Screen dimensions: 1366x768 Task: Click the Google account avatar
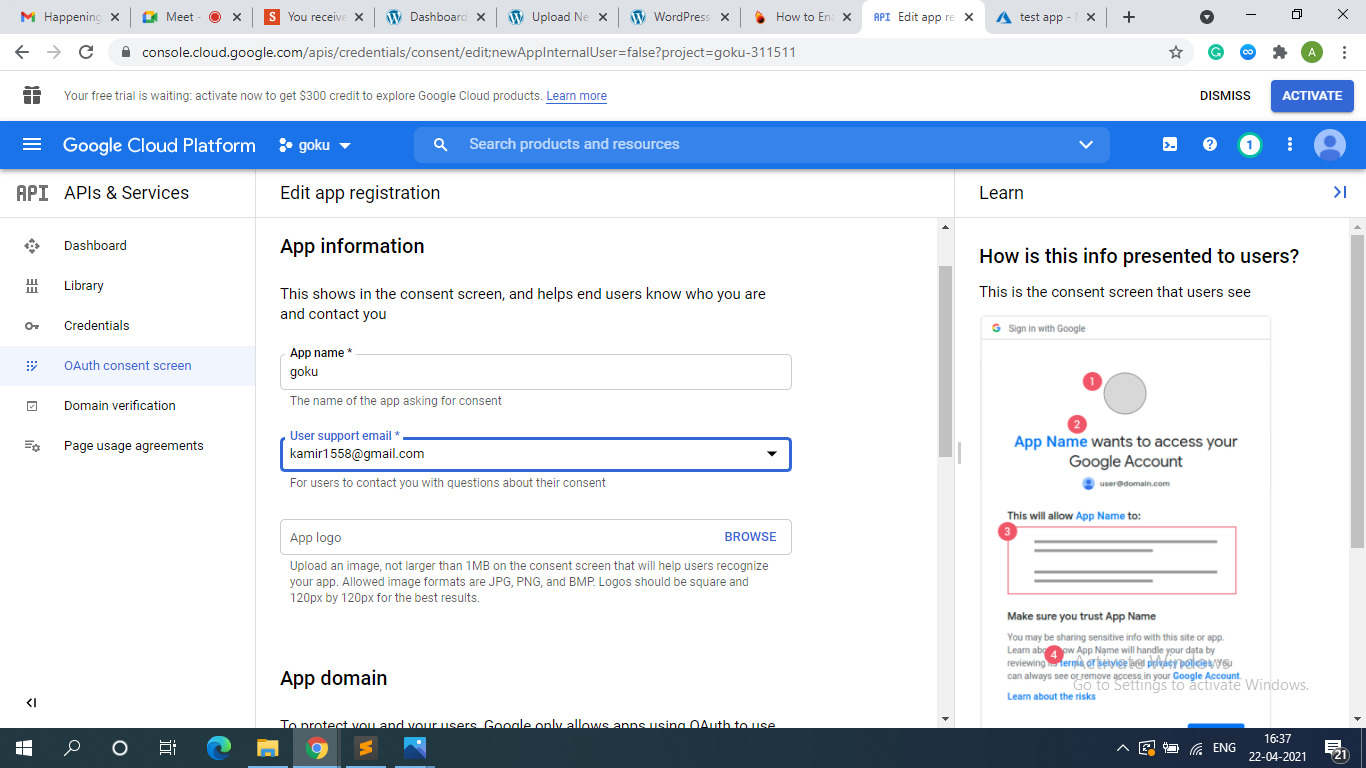tap(1330, 145)
